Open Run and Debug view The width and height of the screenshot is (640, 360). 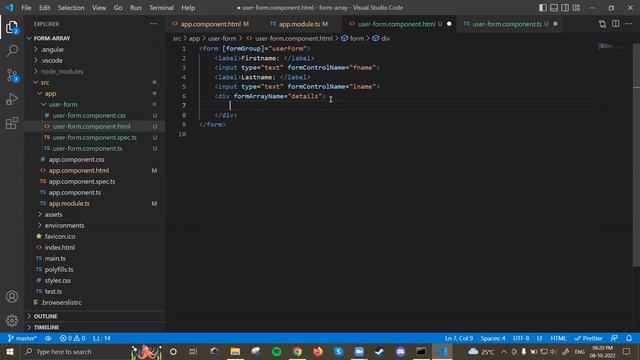click(x=12, y=99)
